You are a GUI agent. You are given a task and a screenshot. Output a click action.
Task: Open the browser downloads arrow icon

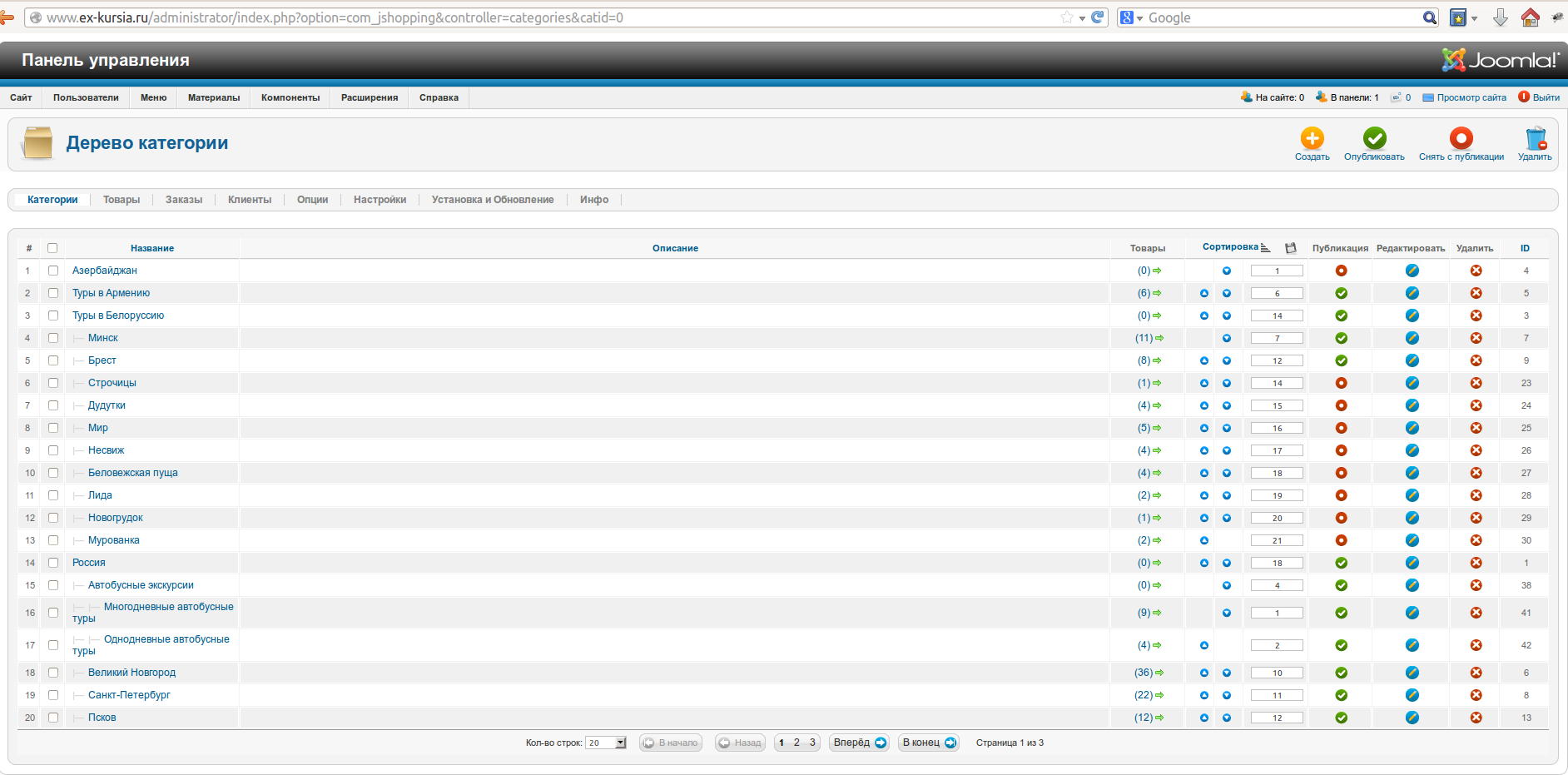point(1500,17)
